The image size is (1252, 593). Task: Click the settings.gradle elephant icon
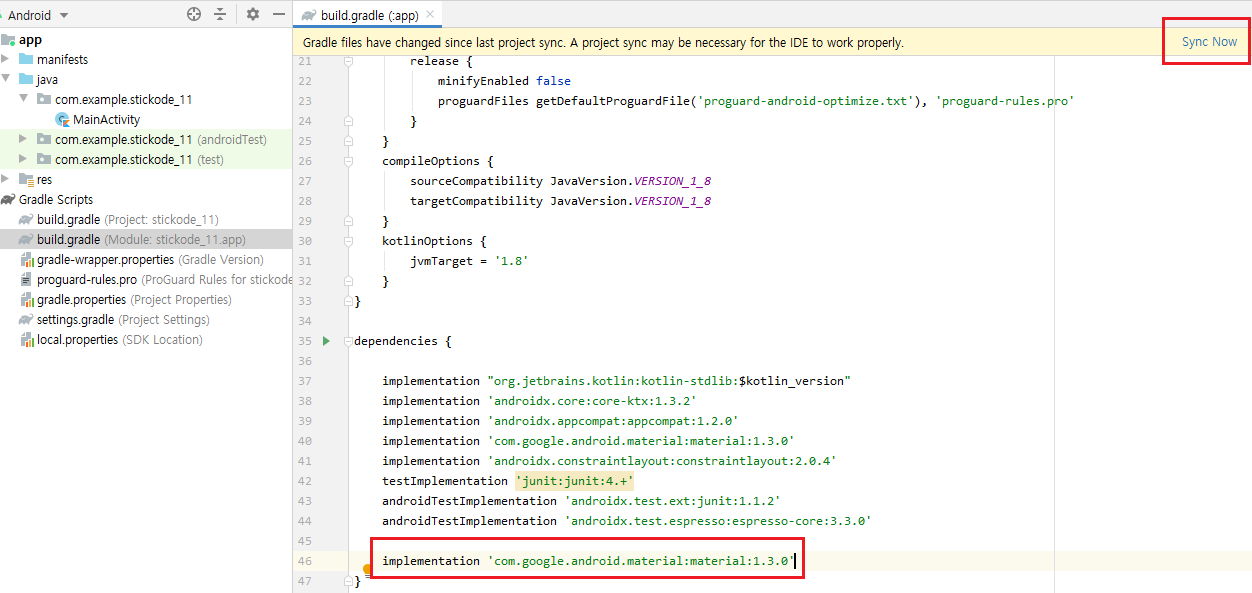click(x=26, y=320)
